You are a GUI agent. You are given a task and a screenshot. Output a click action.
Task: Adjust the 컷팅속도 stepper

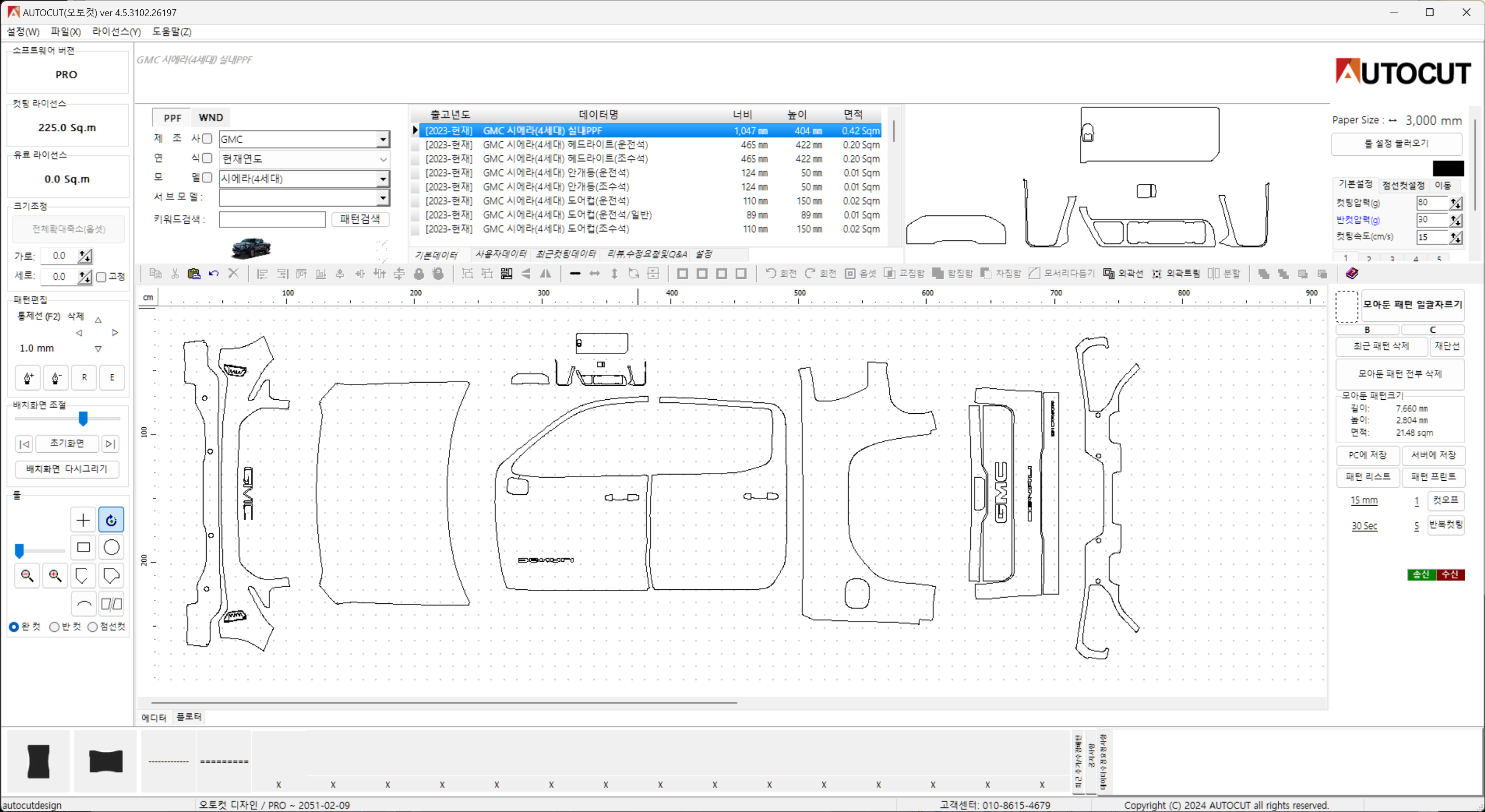pyautogui.click(x=1455, y=237)
